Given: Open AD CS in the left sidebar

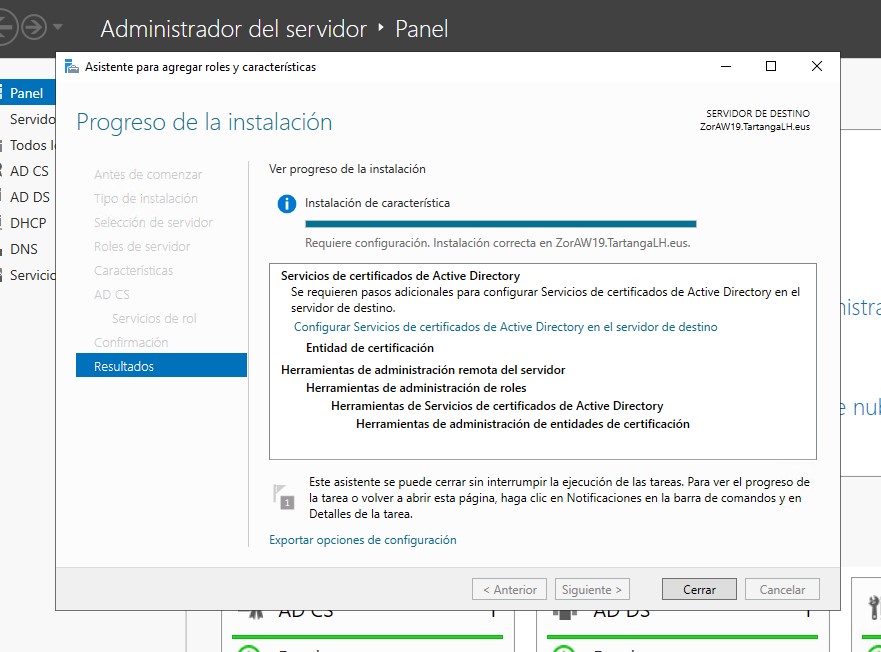Looking at the screenshot, I should (28, 171).
